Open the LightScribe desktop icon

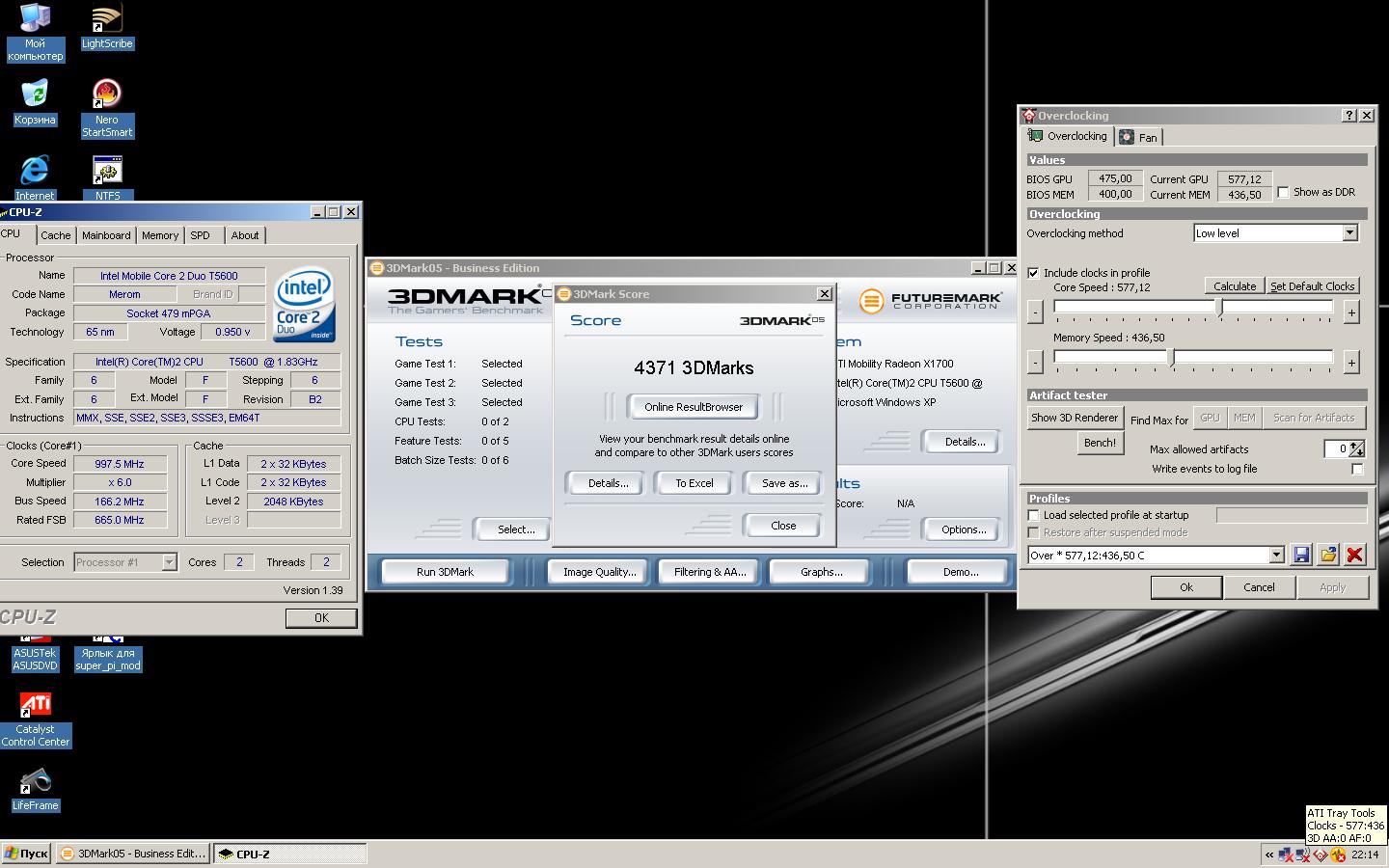[x=107, y=27]
